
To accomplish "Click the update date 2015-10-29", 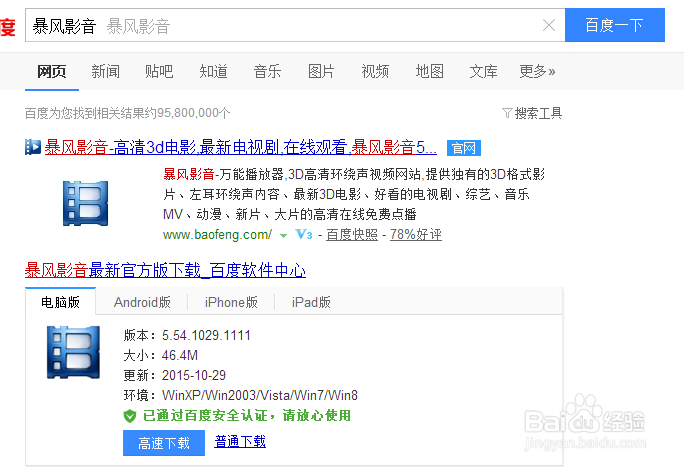I will pos(194,375).
